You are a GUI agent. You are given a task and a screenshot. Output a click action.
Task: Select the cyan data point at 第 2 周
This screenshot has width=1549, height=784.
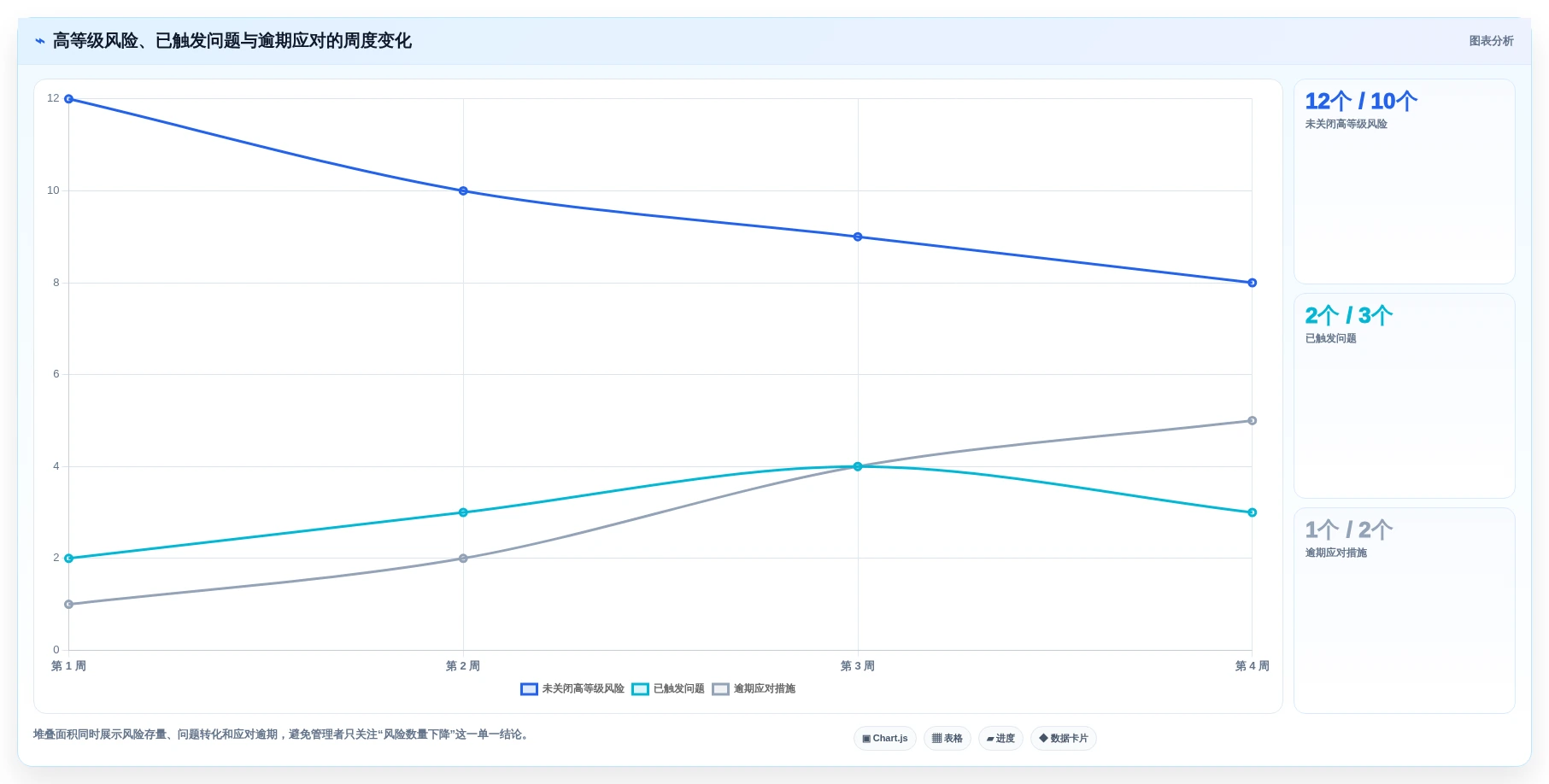click(x=463, y=512)
